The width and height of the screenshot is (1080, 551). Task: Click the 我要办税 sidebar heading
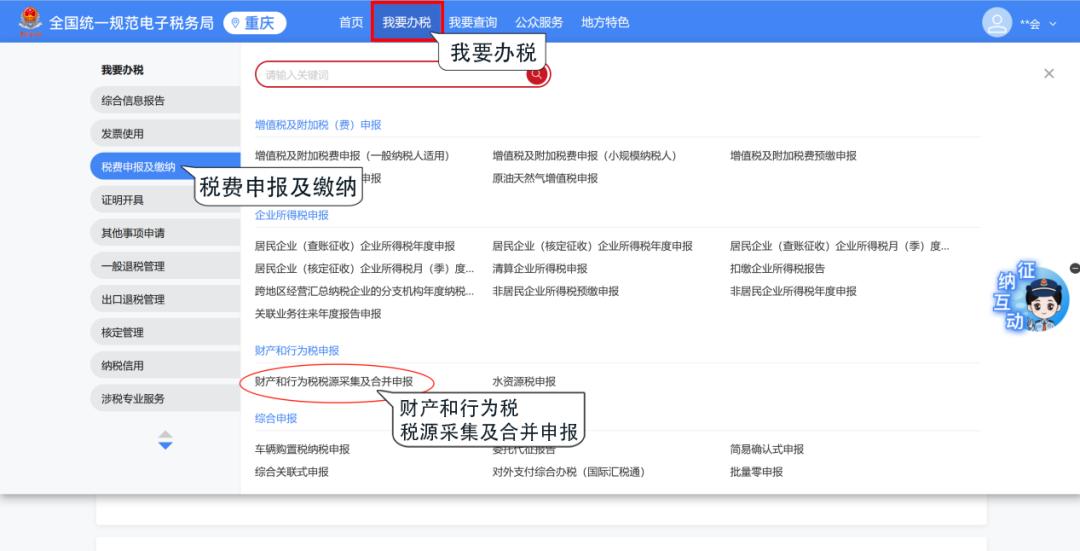coord(123,70)
